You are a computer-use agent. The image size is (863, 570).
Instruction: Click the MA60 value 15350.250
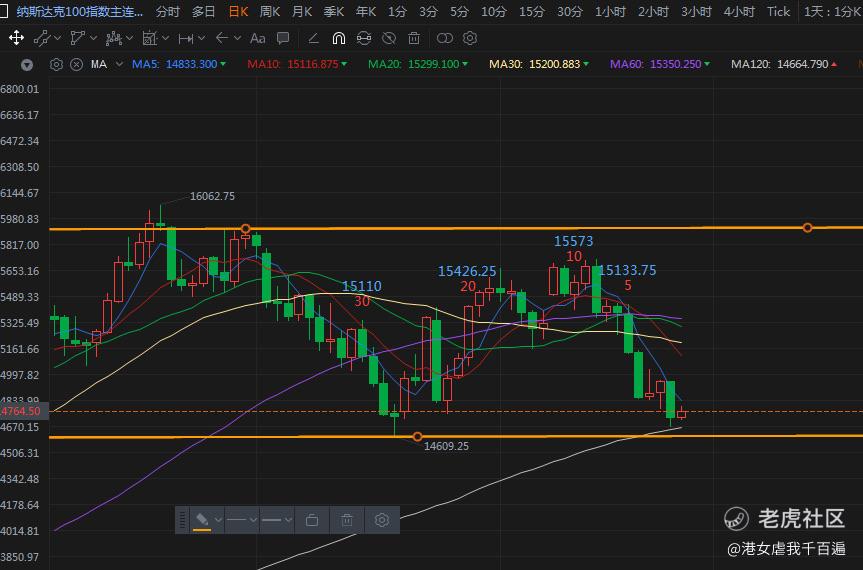coord(675,64)
